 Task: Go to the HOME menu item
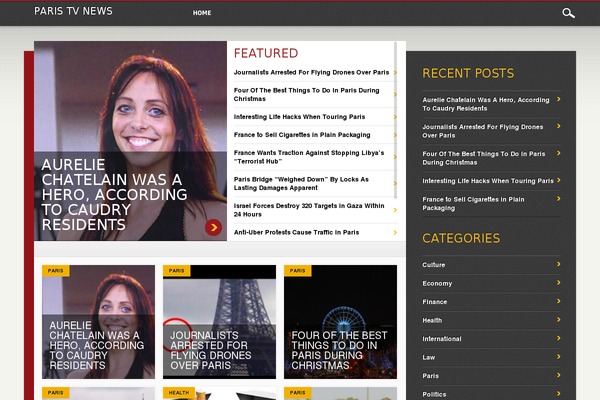pos(202,13)
